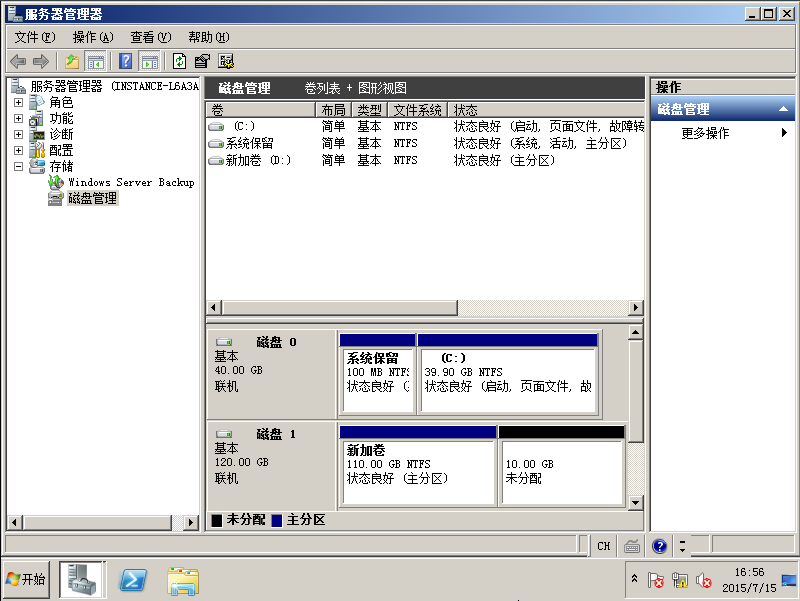Image resolution: width=800 pixels, height=601 pixels.
Task: Sort by 状态 column header
Action: click(x=546, y=110)
